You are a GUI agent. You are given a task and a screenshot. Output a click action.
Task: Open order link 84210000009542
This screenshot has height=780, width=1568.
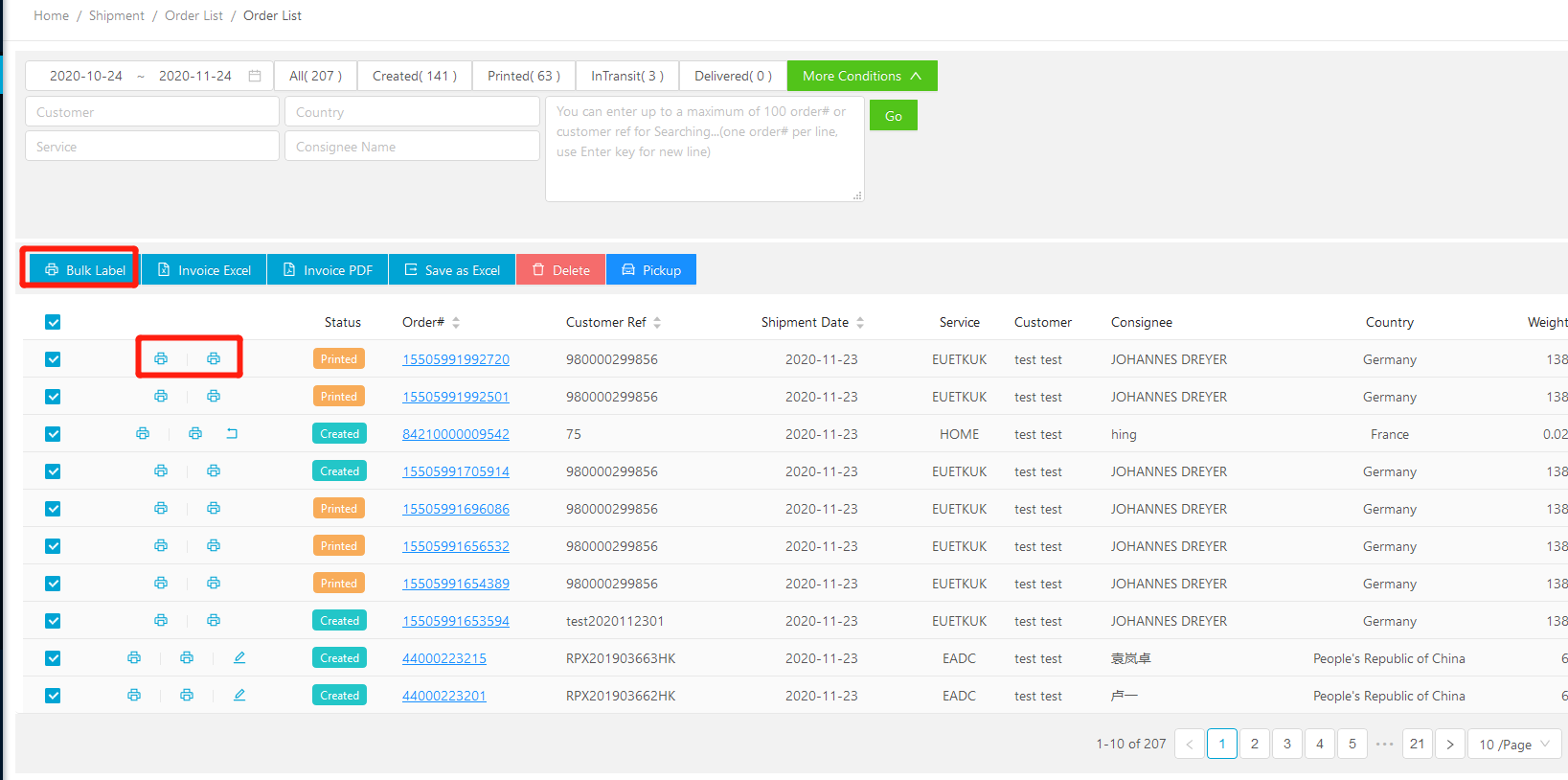click(456, 434)
